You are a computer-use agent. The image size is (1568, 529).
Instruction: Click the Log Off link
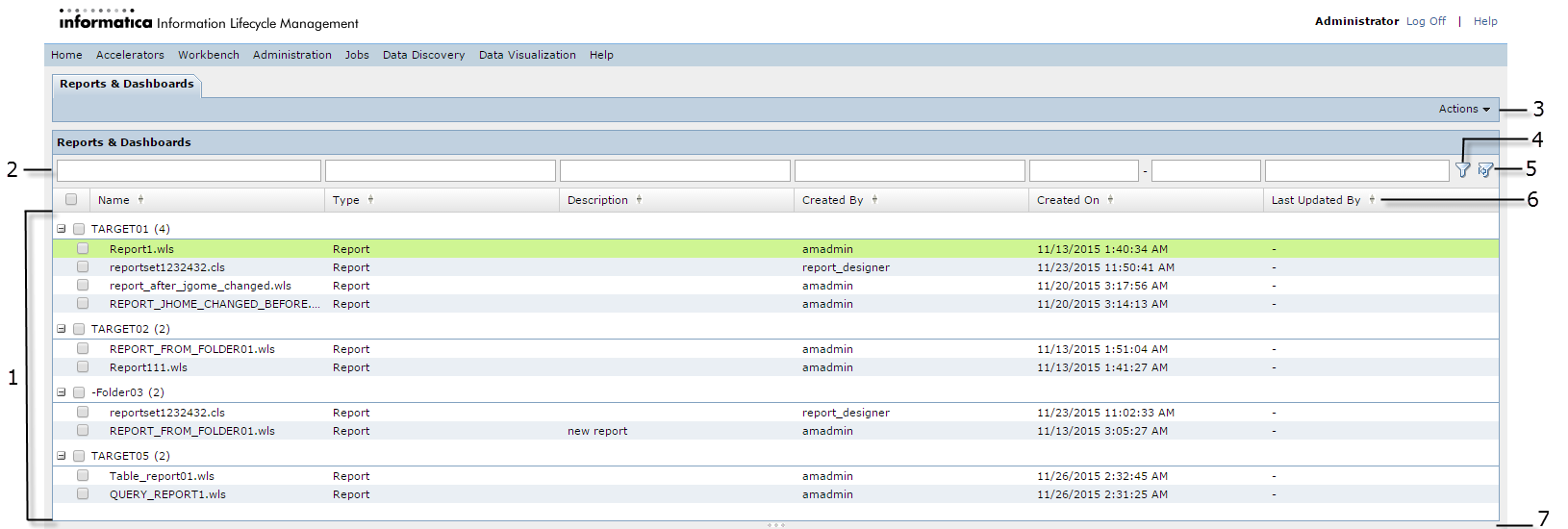(x=1426, y=21)
